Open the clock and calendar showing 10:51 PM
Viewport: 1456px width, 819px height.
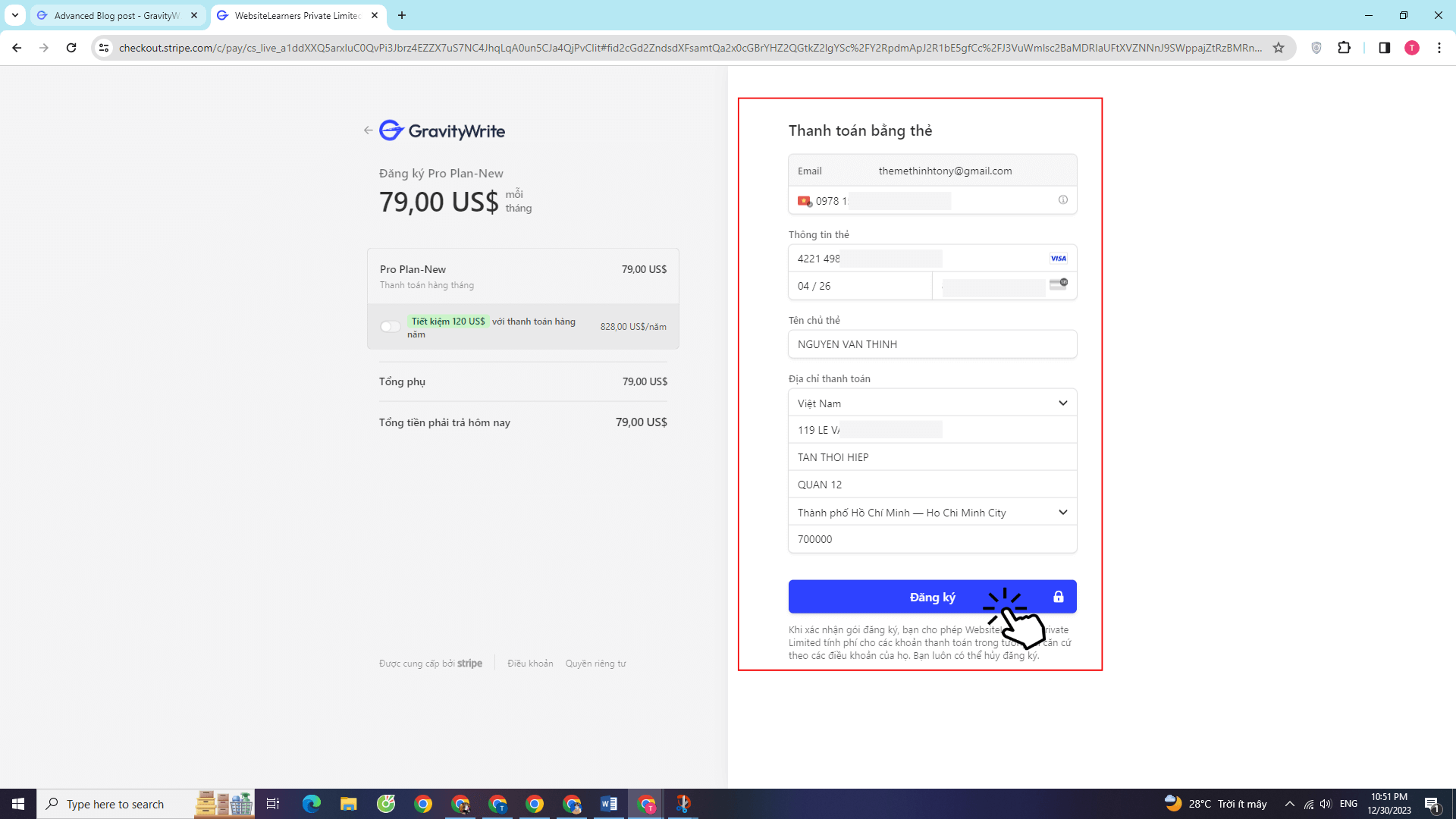point(1389,804)
